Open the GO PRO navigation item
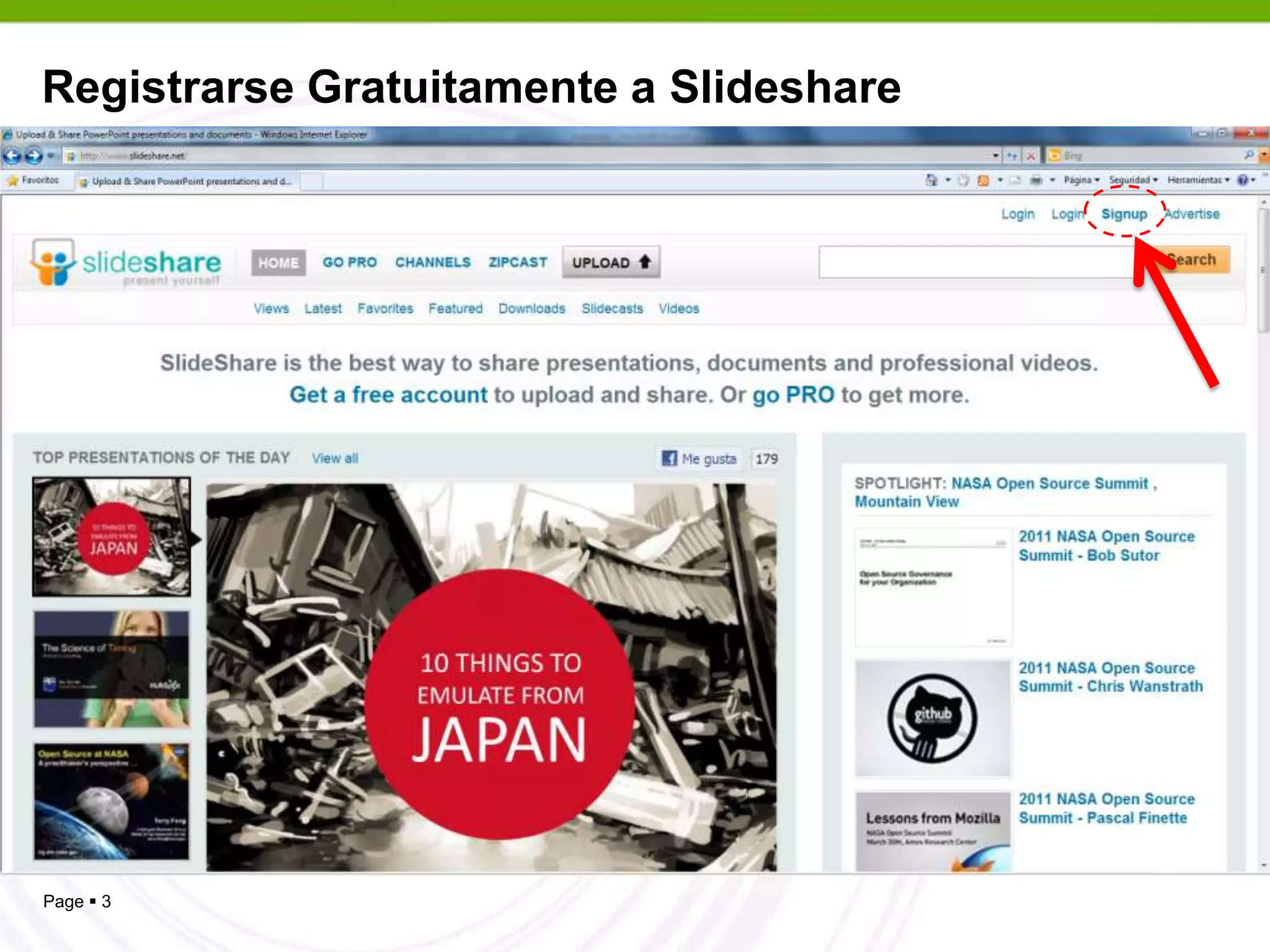 point(350,263)
